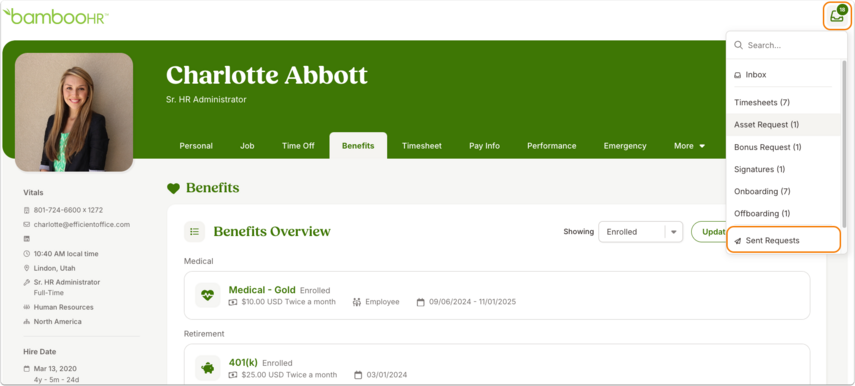Click the location pin icon beside Lindon
Viewport: 855px width, 386px height.
tap(26, 268)
